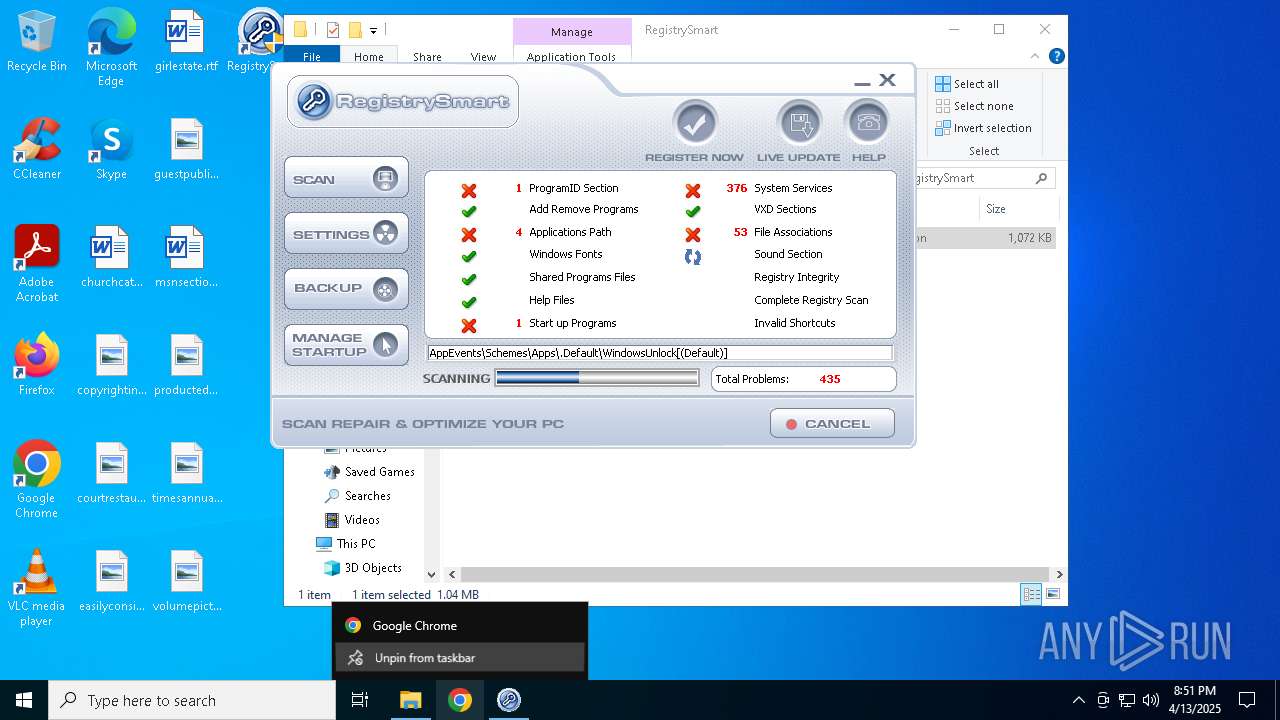Cancel the running registry scan

(832, 423)
